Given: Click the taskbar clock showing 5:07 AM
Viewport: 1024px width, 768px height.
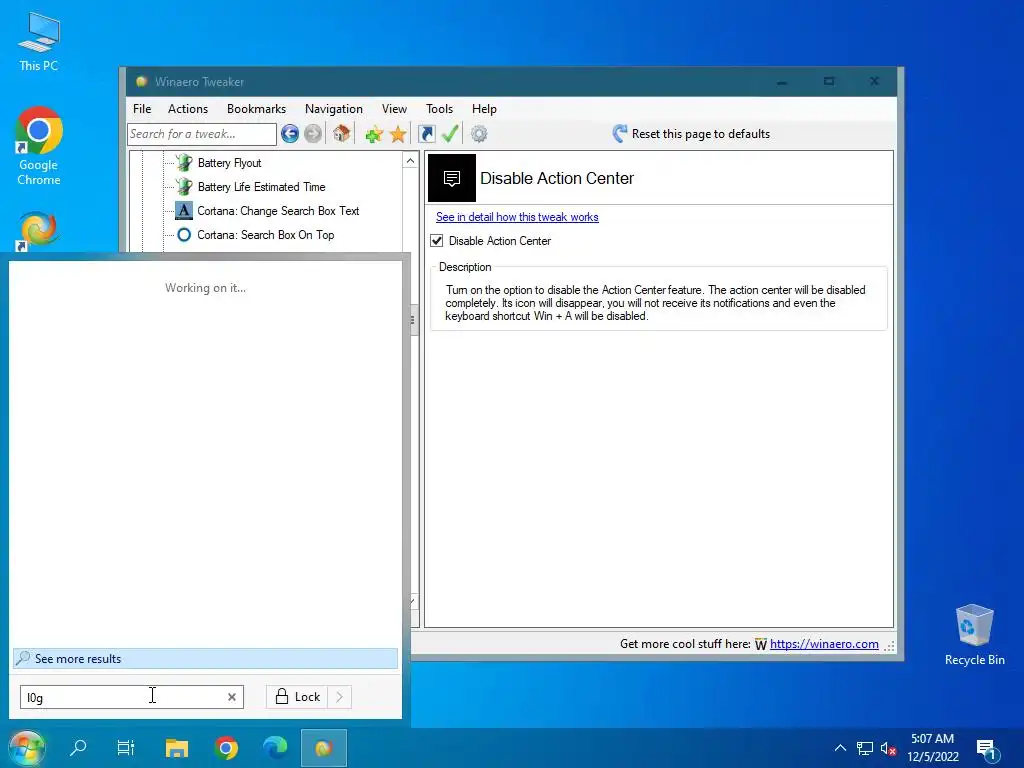Looking at the screenshot, I should (x=933, y=748).
